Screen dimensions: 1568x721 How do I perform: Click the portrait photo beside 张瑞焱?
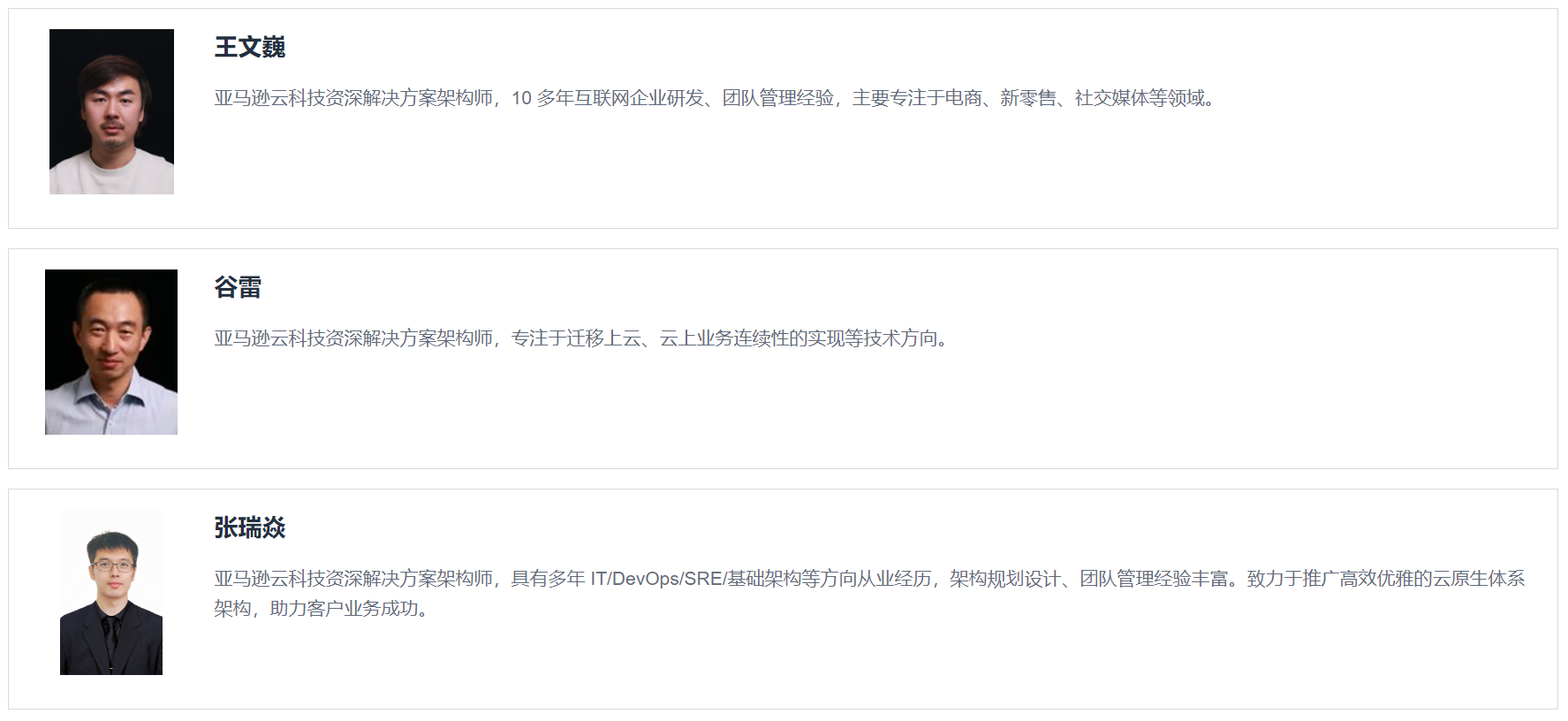(111, 593)
